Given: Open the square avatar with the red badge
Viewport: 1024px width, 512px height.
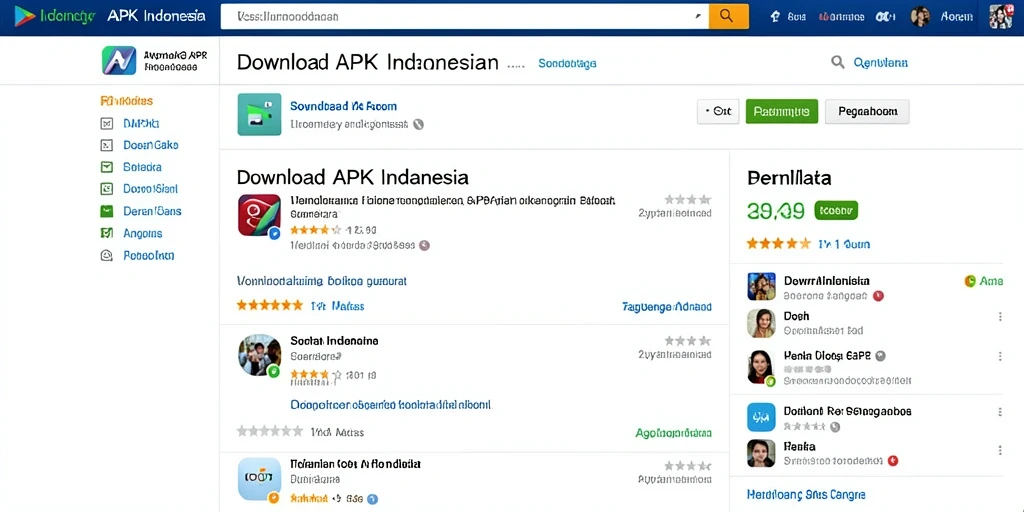Looking at the screenshot, I should (x=1000, y=17).
